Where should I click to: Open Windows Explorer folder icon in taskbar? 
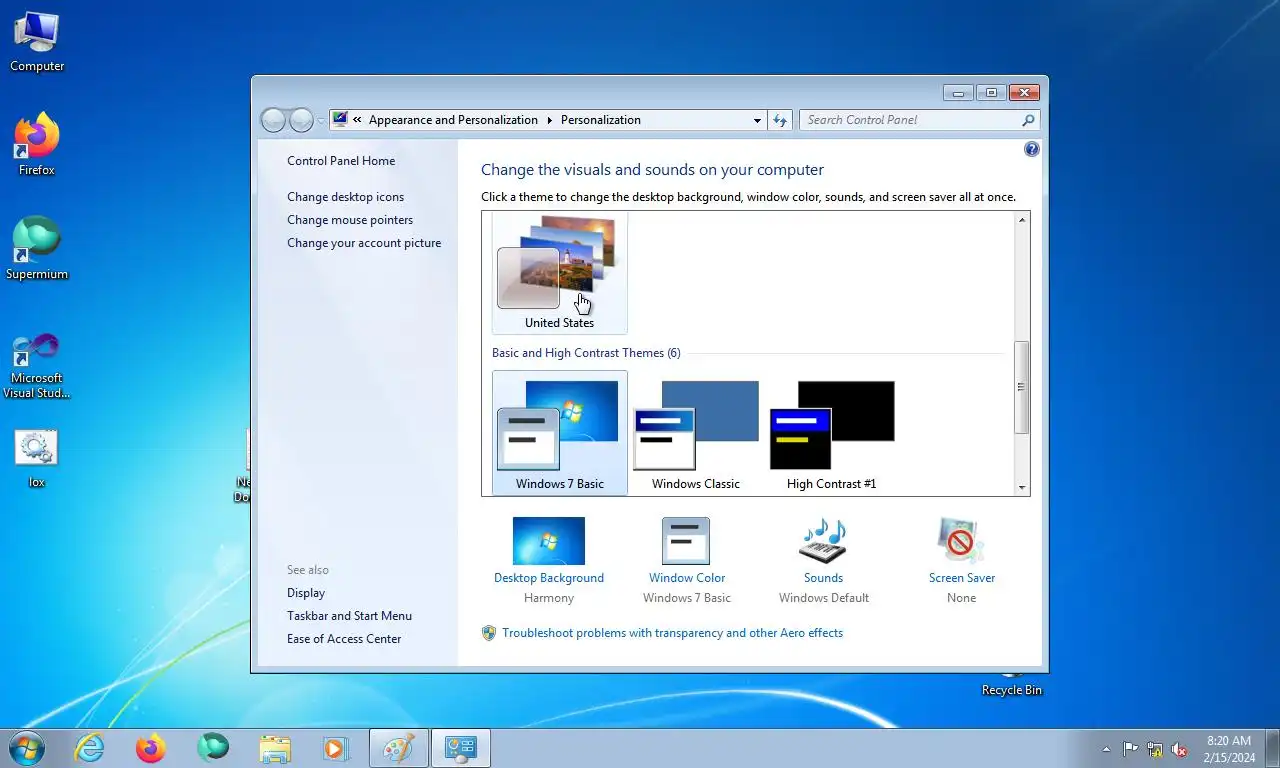coord(275,748)
